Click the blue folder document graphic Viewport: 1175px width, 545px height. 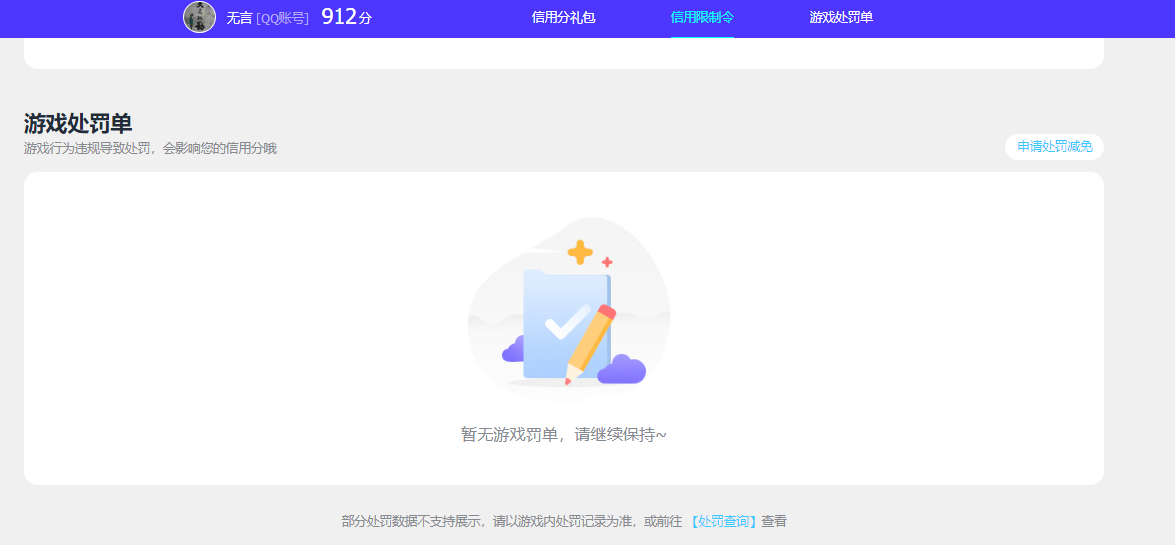(x=550, y=300)
